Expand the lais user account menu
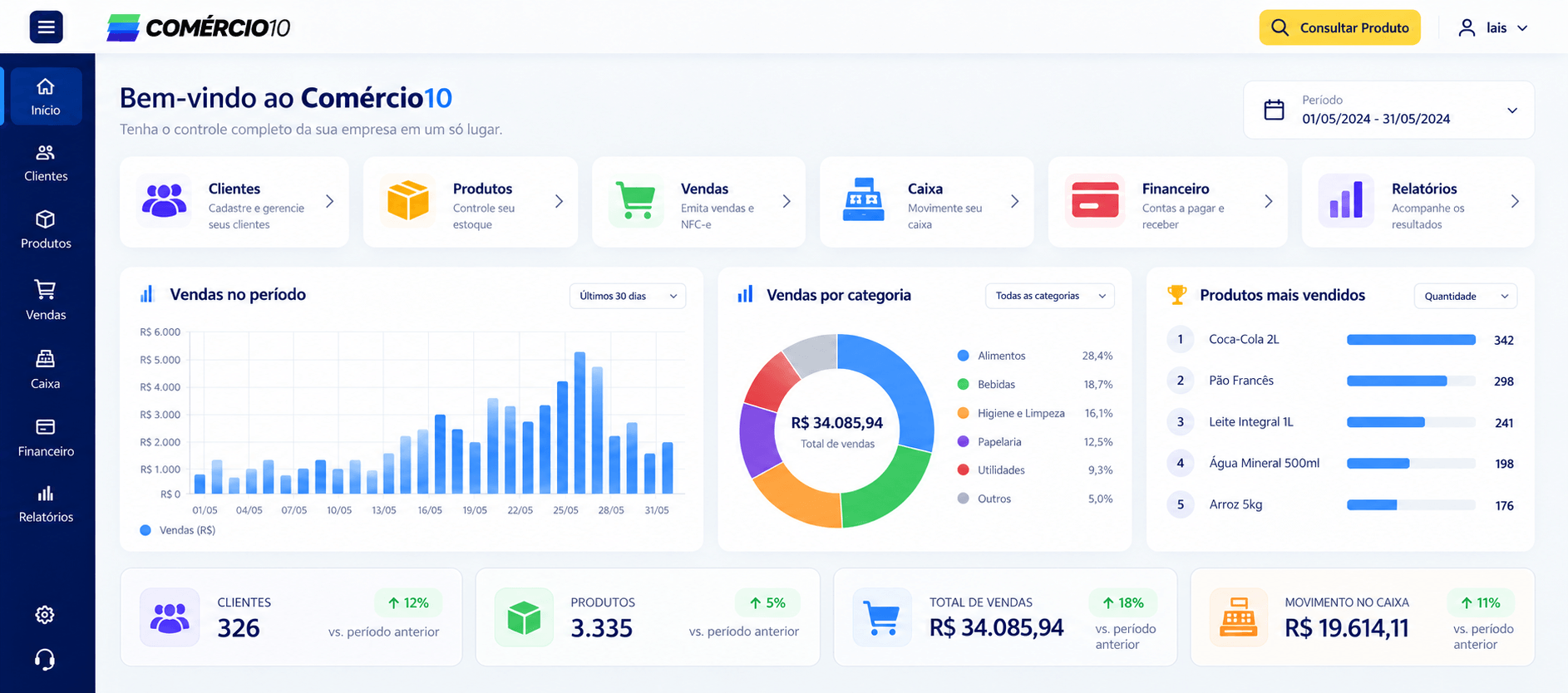The width and height of the screenshot is (1568, 693). tap(1493, 28)
